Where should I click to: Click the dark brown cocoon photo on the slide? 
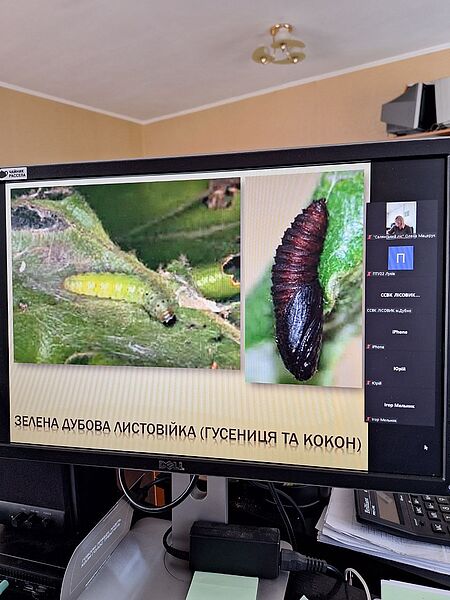point(304,279)
